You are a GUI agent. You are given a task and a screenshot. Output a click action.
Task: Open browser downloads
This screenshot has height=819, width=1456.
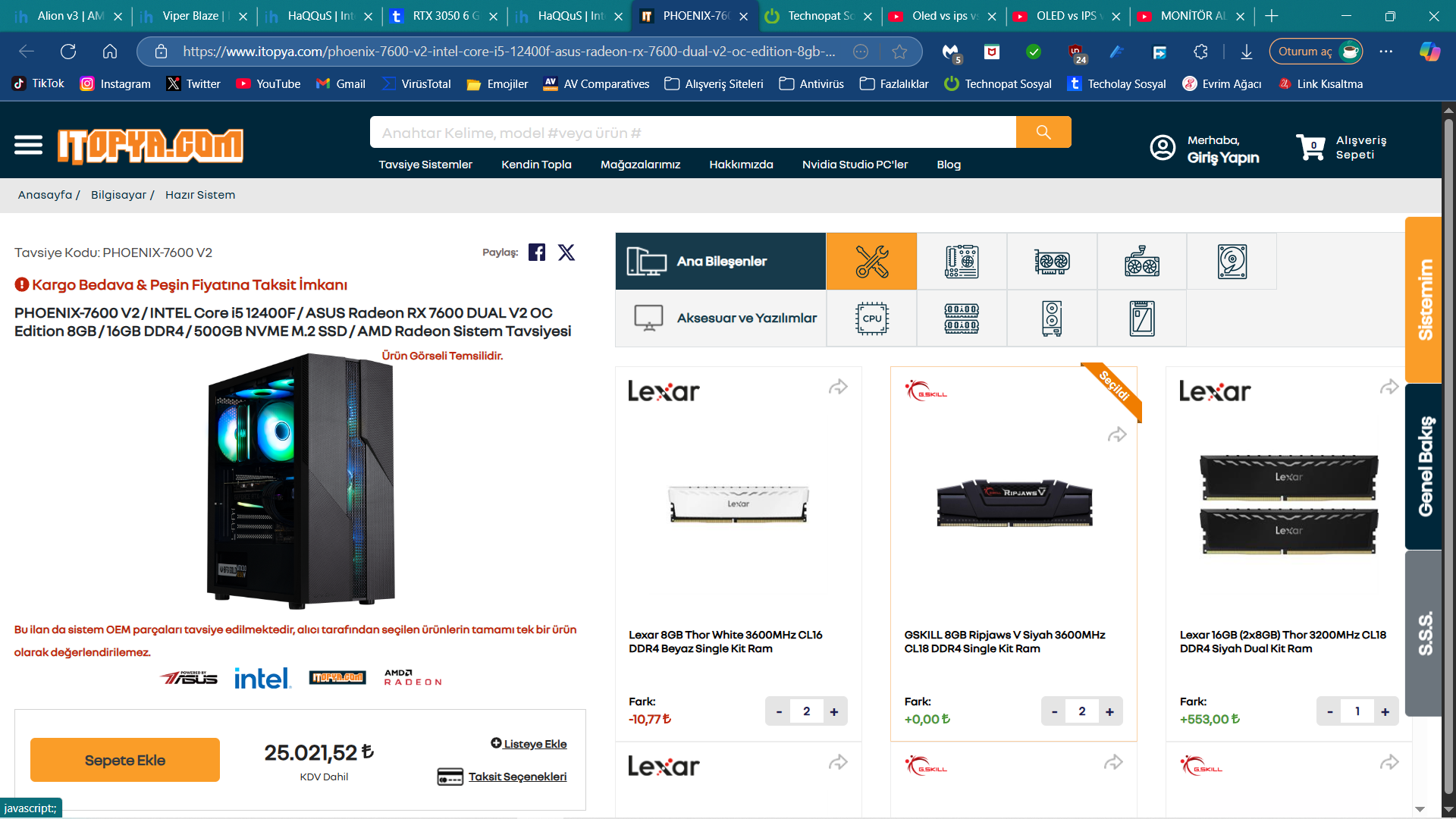1246,52
